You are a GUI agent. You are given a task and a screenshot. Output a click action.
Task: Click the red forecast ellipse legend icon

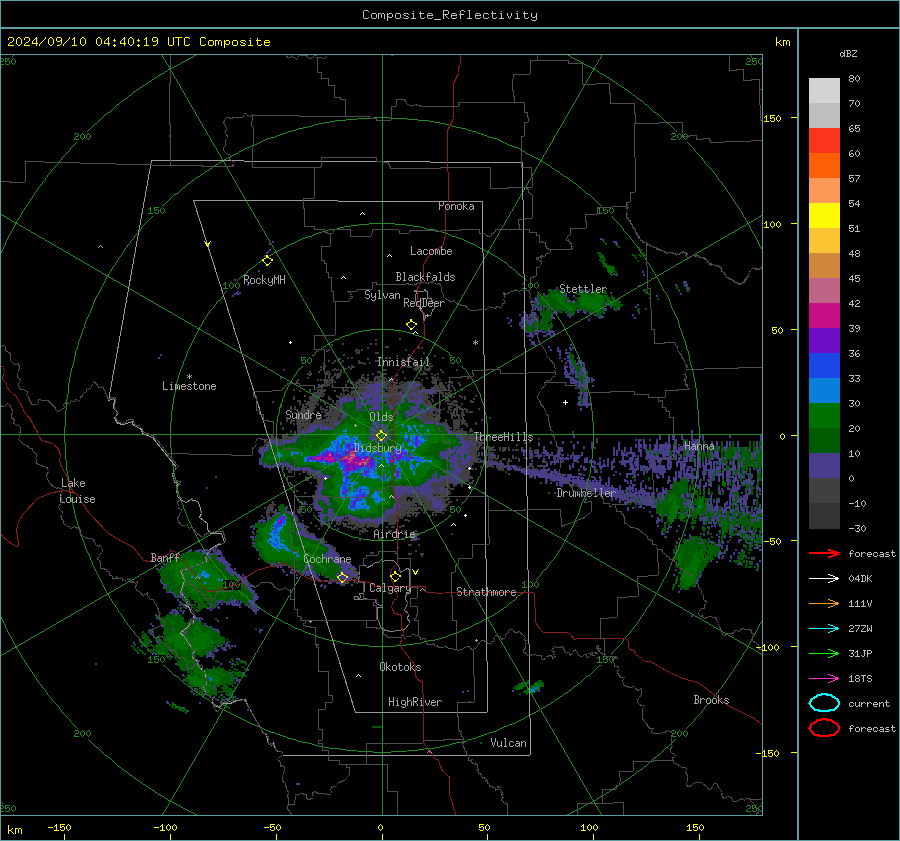pos(824,728)
